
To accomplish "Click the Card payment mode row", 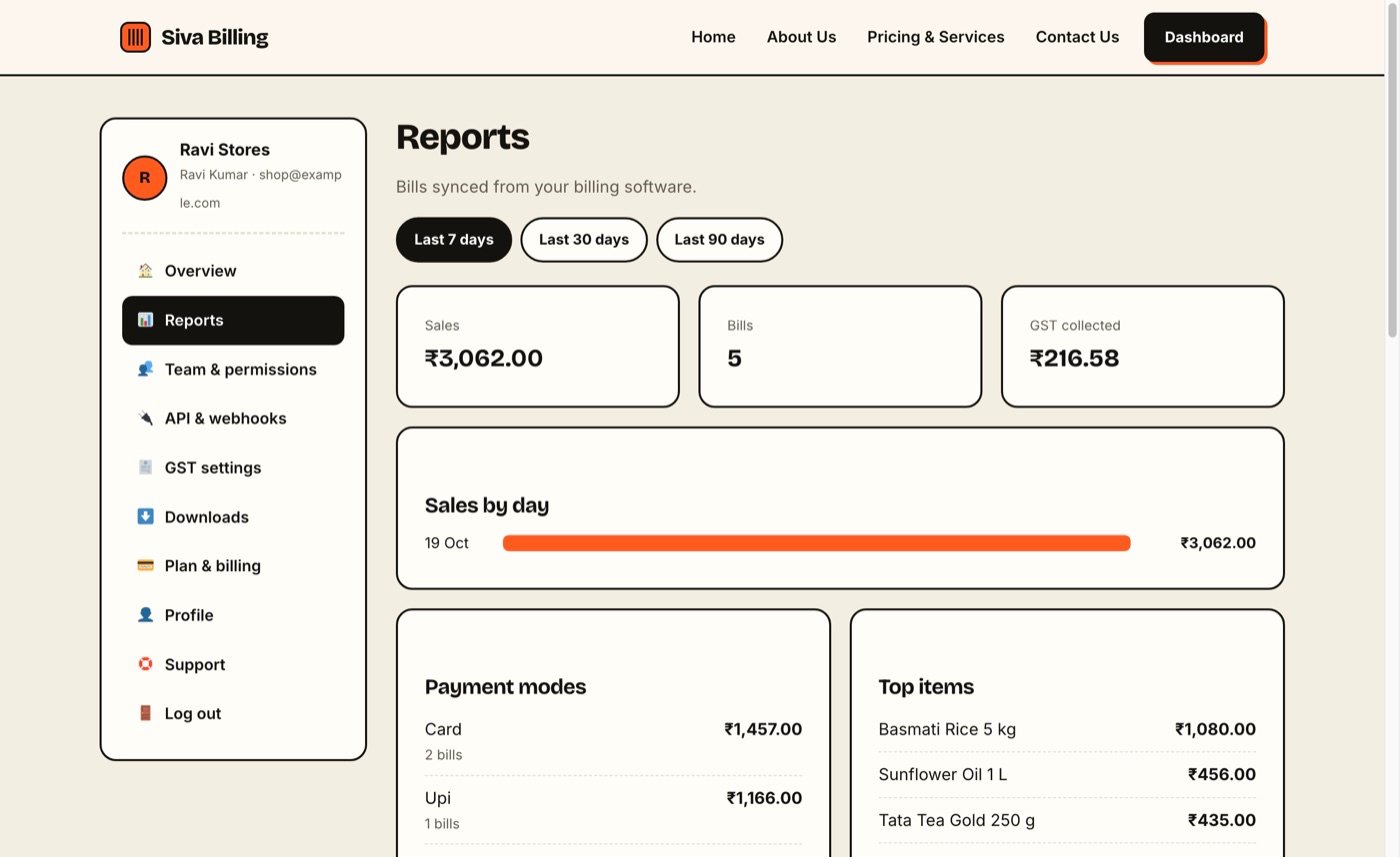I will [613, 741].
